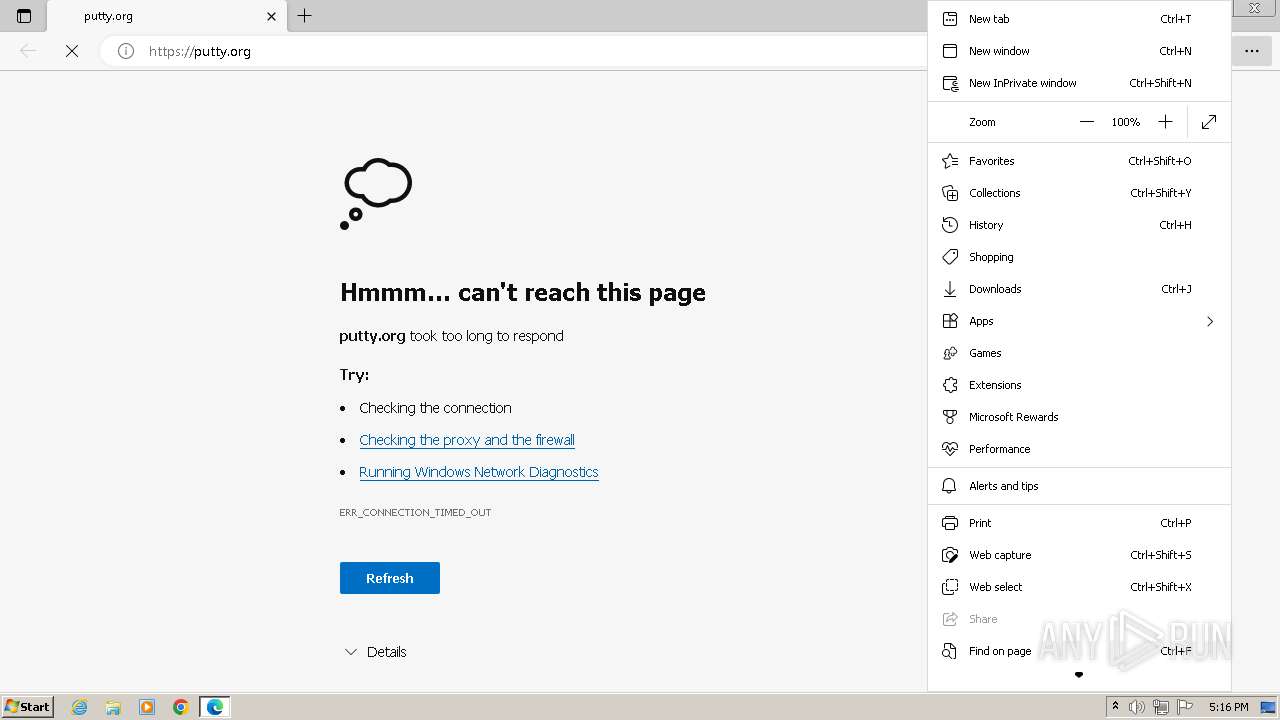Launch Internet Explorer from the taskbar
1280x720 pixels.
click(x=80, y=707)
